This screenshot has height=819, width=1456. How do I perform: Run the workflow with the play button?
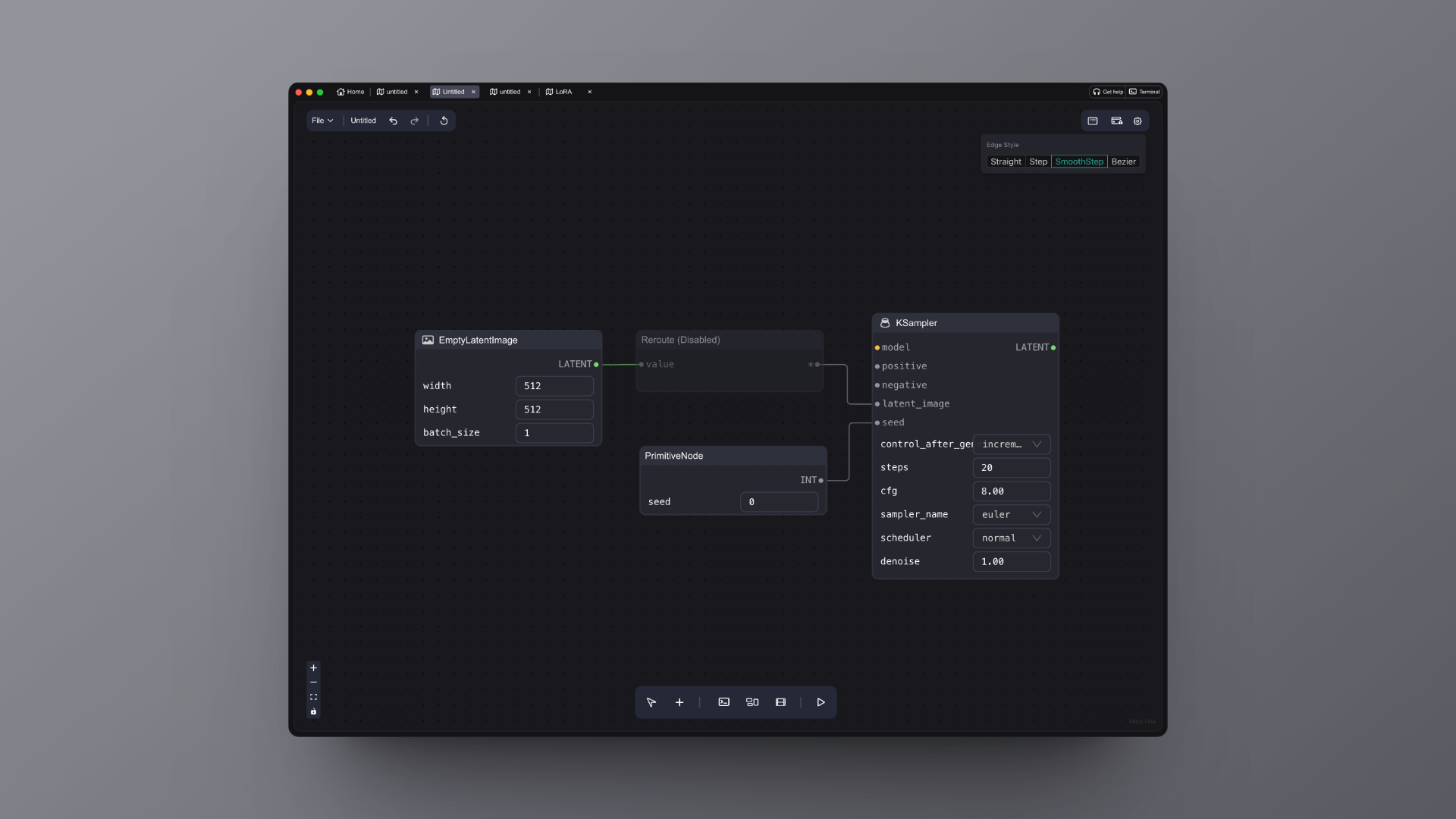821,703
